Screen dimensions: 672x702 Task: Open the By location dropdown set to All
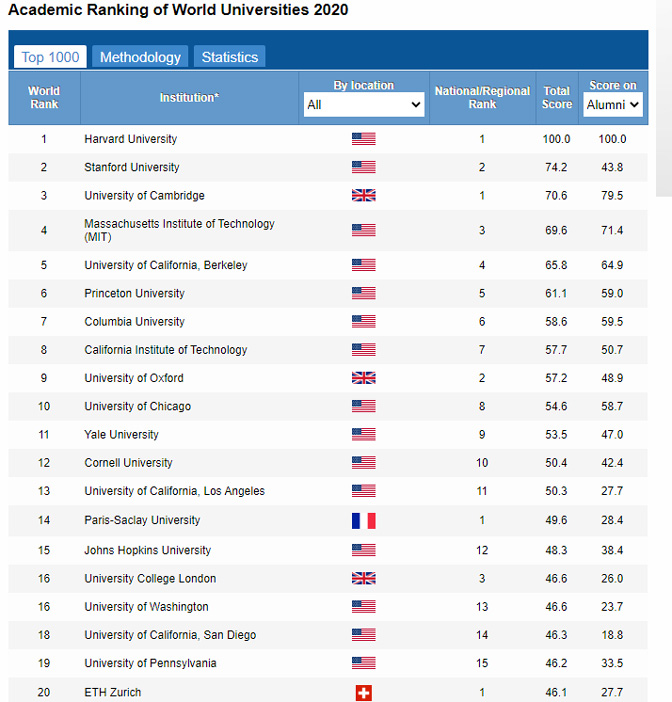click(364, 104)
